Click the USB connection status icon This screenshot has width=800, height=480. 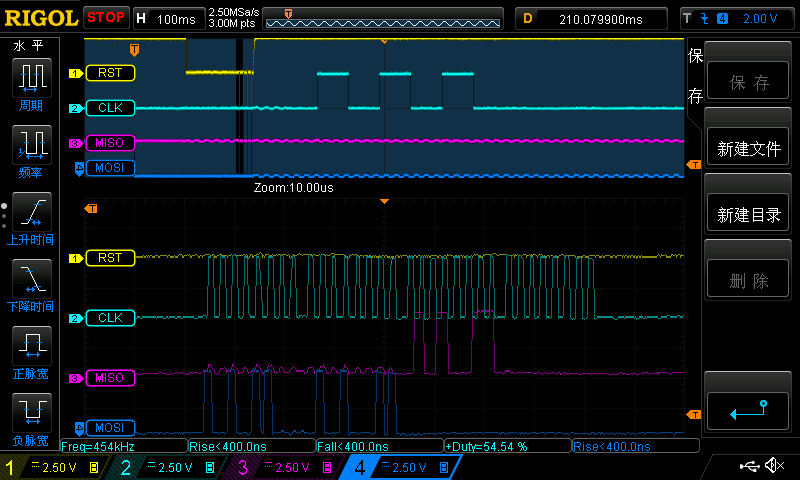tap(749, 466)
